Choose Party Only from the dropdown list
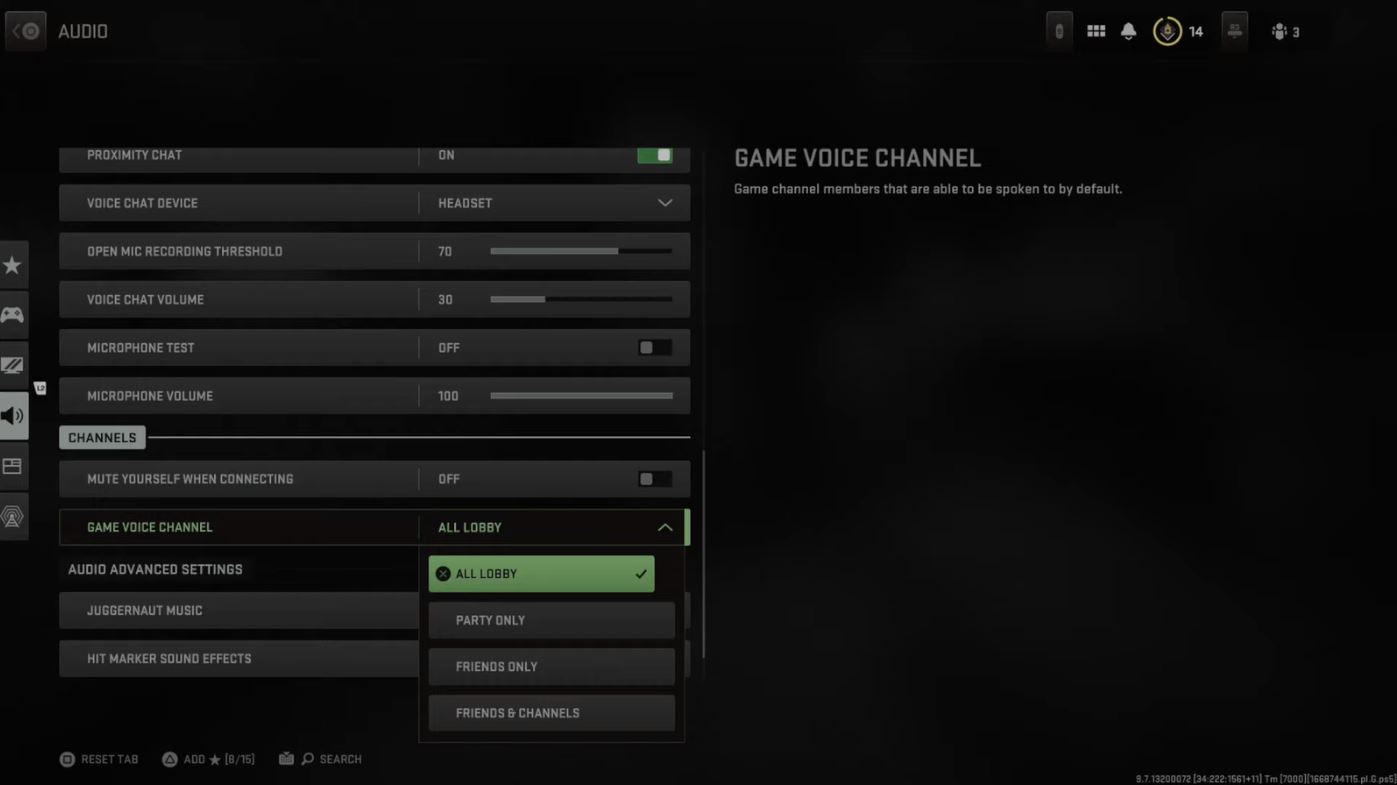Screen dimensions: 1397x785 [x=551, y=620]
